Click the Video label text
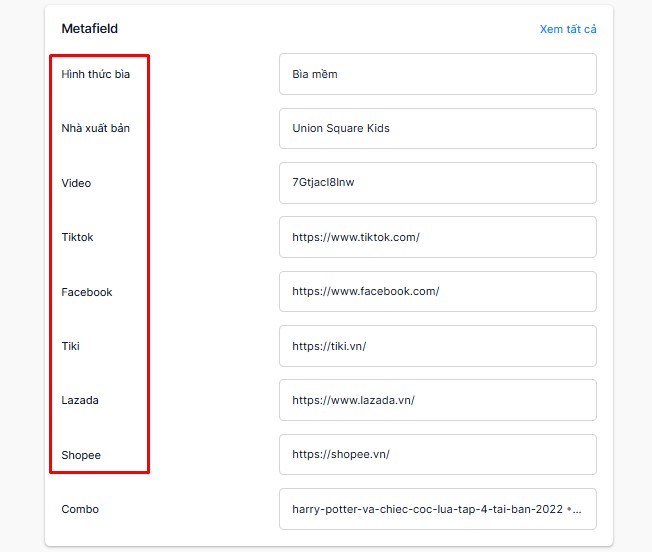Image resolution: width=652 pixels, height=552 pixels. point(76,183)
